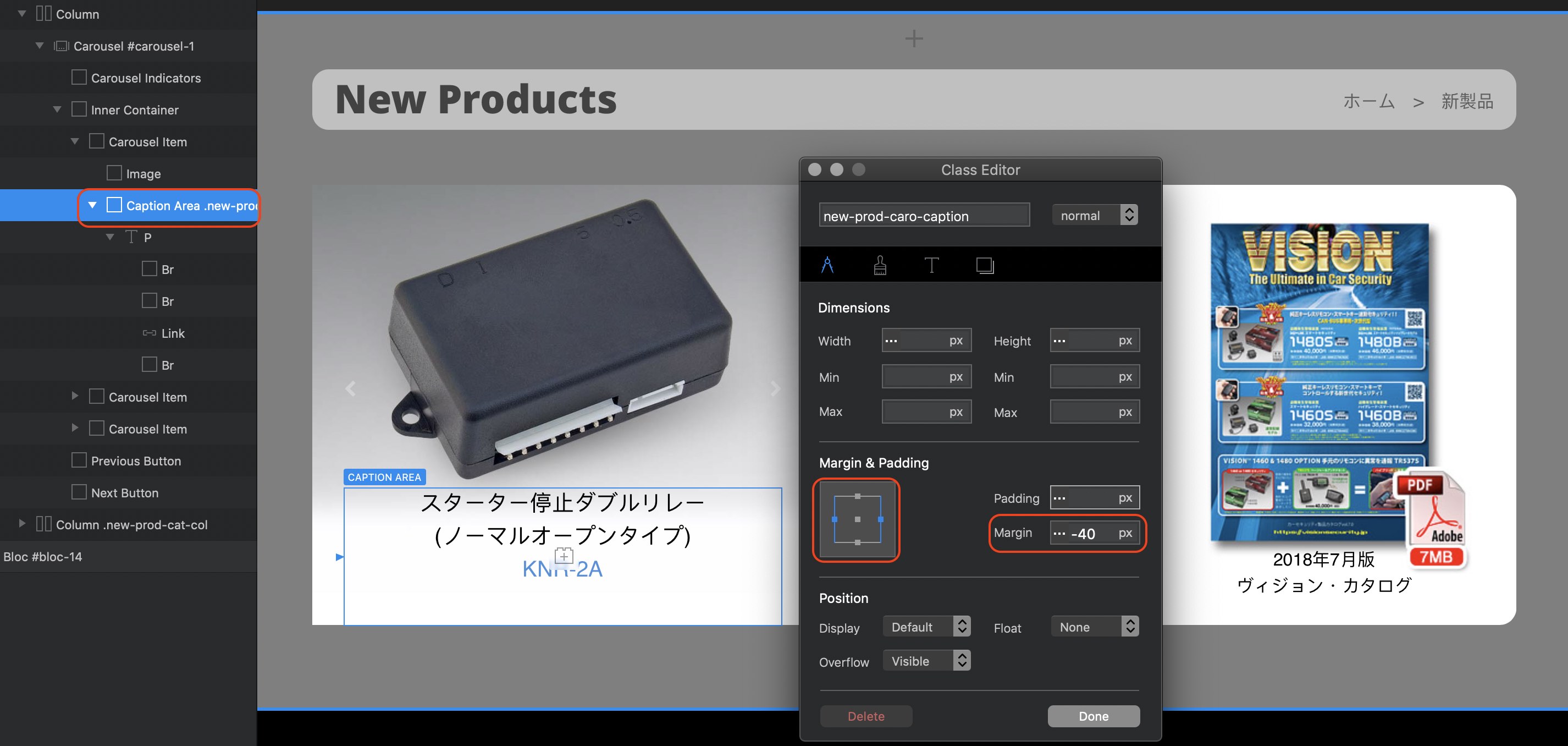Click the carousel previous arrow on image
Screen dimensions: 1568x746
pyautogui.click(x=351, y=388)
